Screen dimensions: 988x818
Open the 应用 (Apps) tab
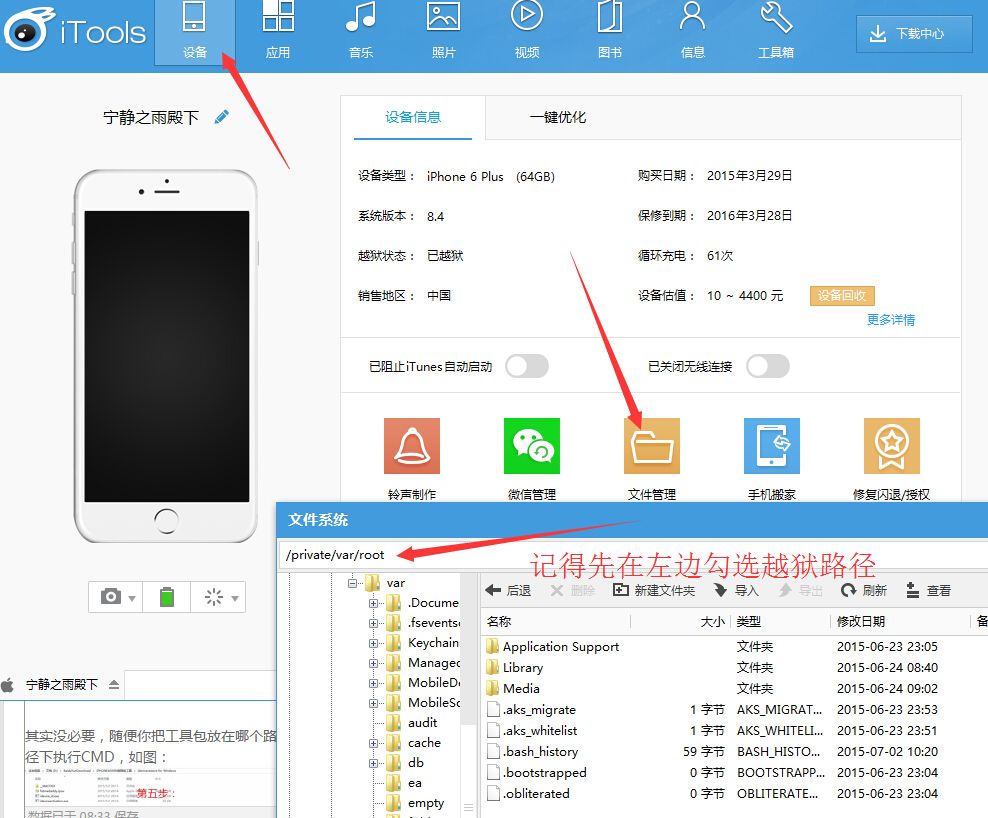[278, 32]
